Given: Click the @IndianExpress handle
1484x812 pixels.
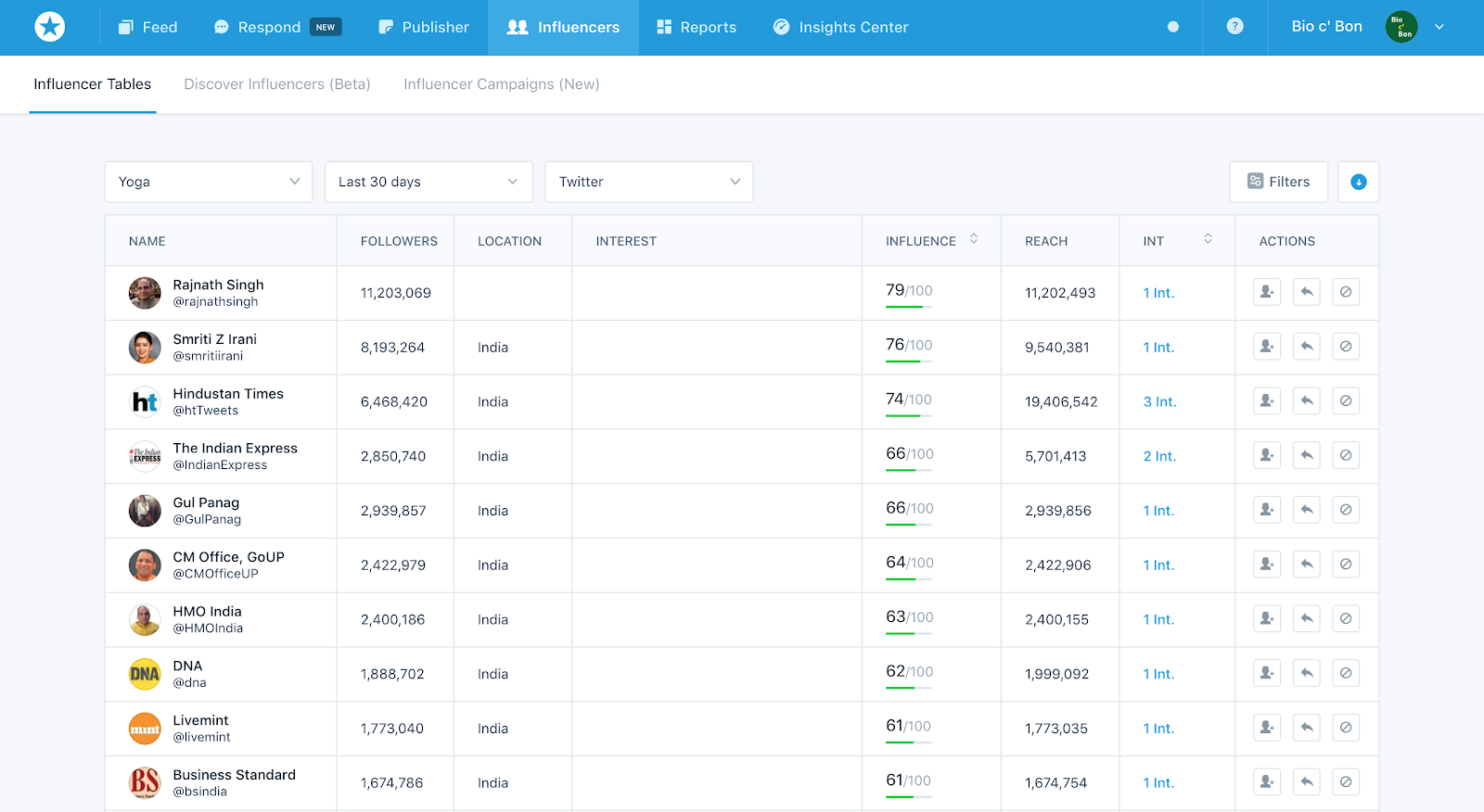Looking at the screenshot, I should (x=220, y=465).
